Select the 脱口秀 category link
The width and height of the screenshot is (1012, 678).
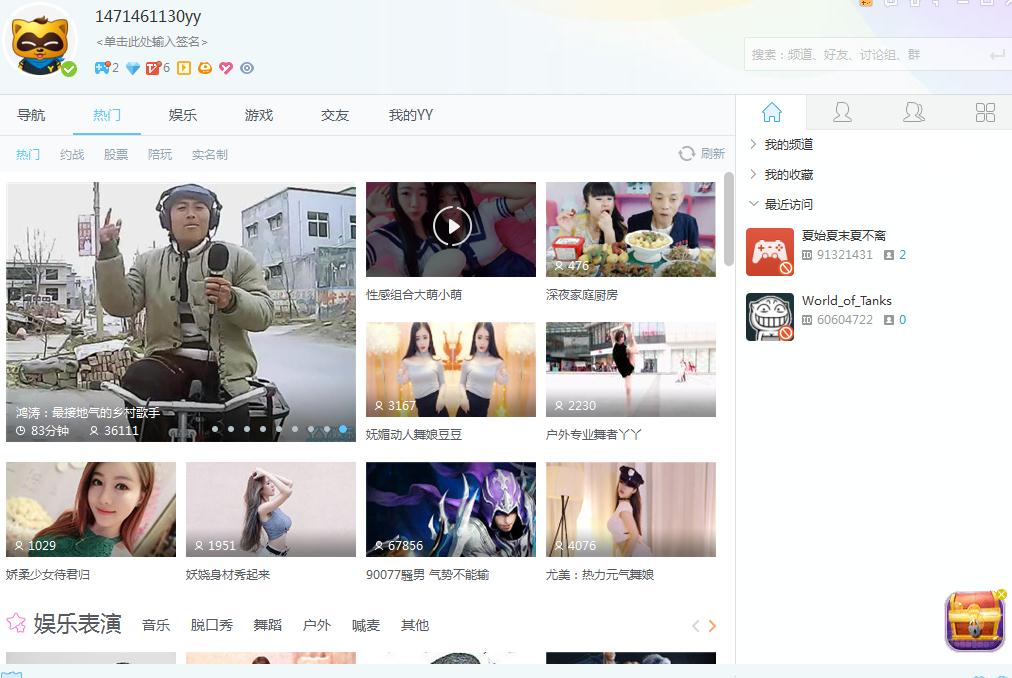(211, 625)
